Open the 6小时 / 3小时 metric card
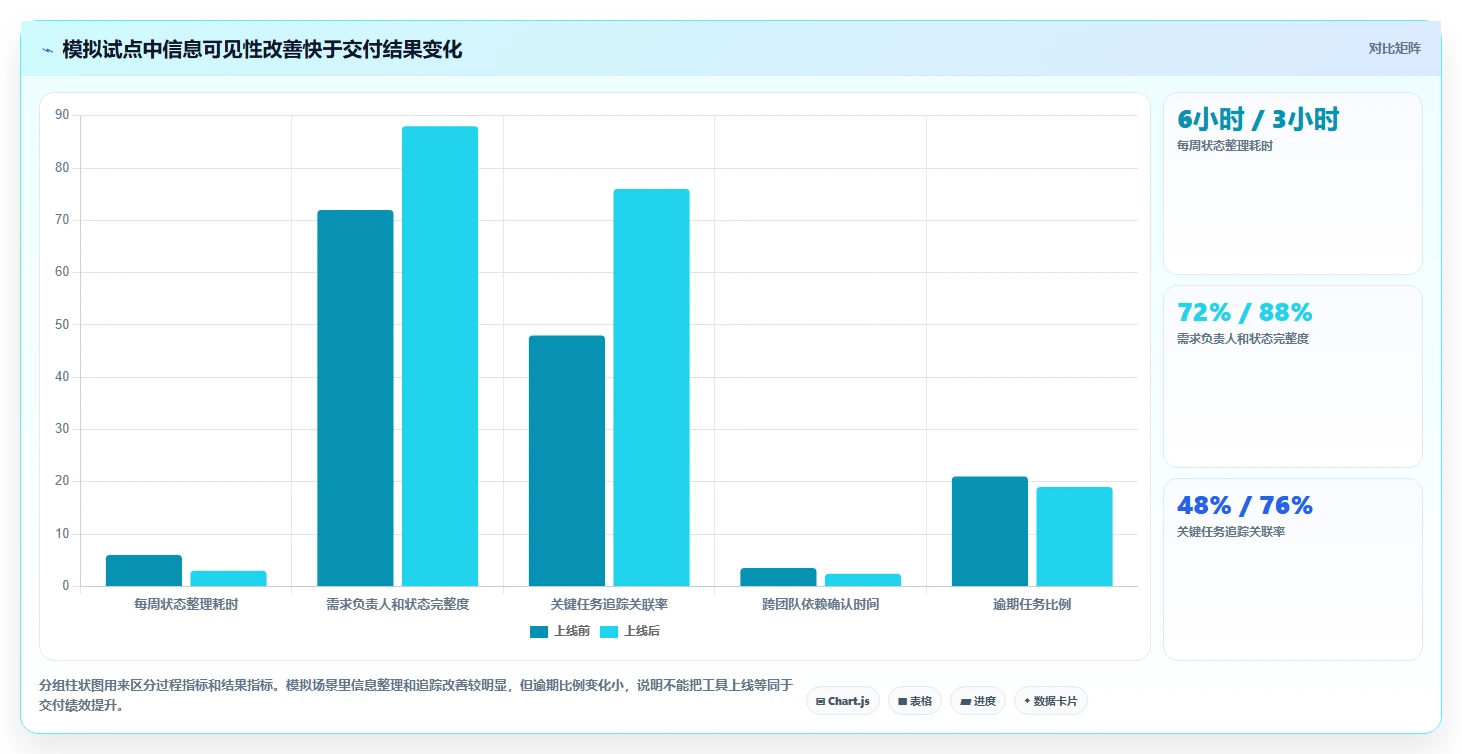 1293,183
